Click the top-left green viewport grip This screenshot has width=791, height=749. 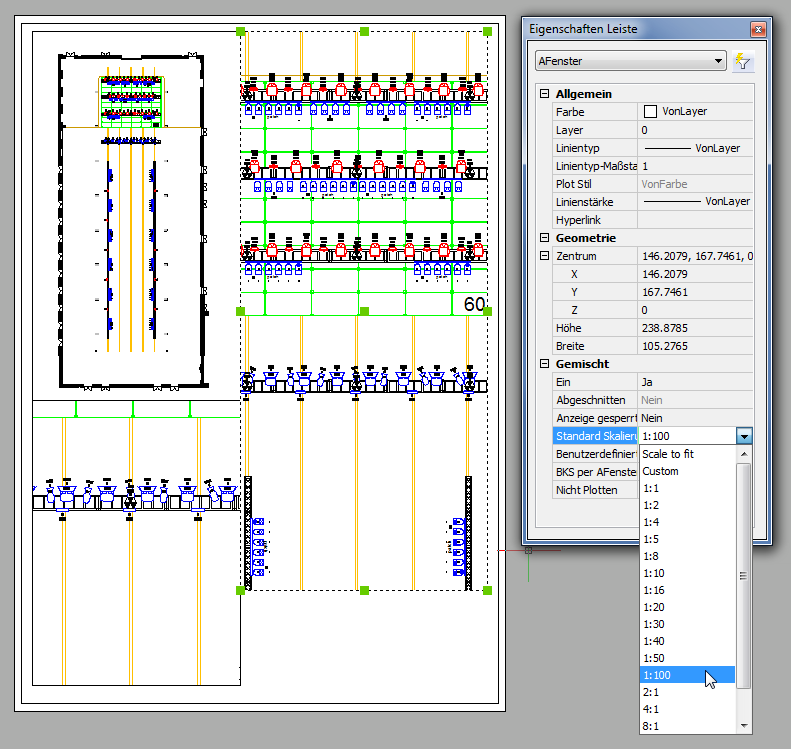[241, 32]
